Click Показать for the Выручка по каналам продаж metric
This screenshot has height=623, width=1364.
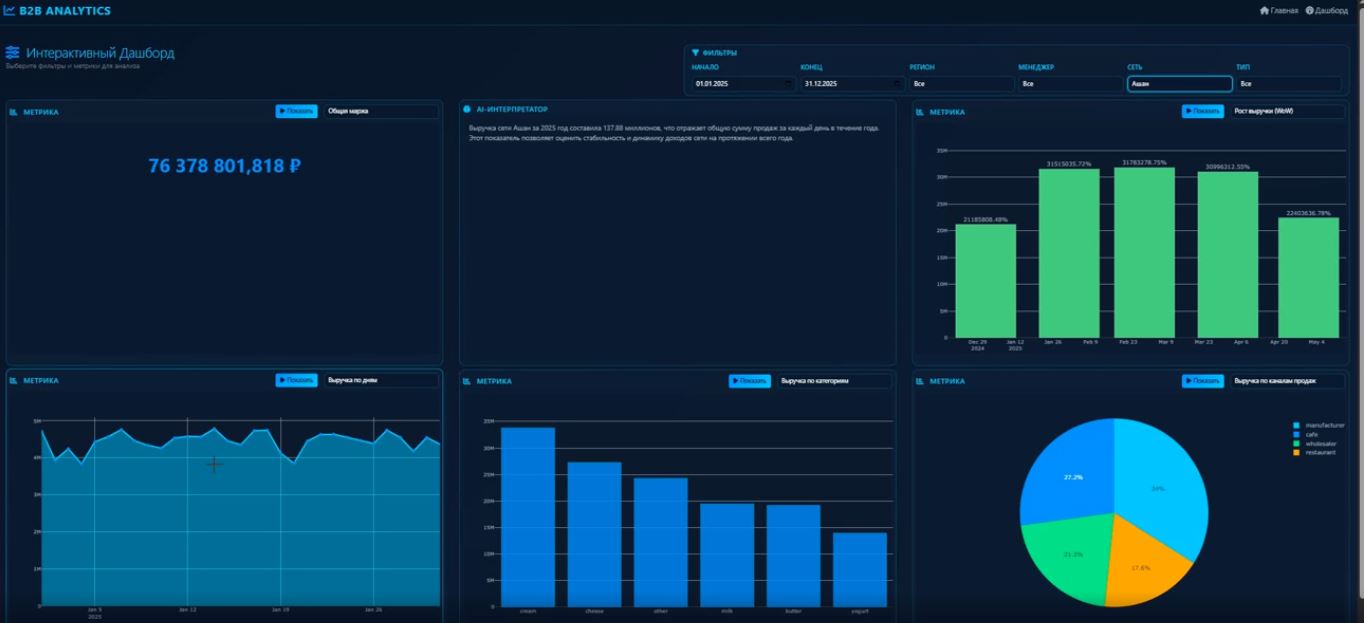pyautogui.click(x=1203, y=381)
